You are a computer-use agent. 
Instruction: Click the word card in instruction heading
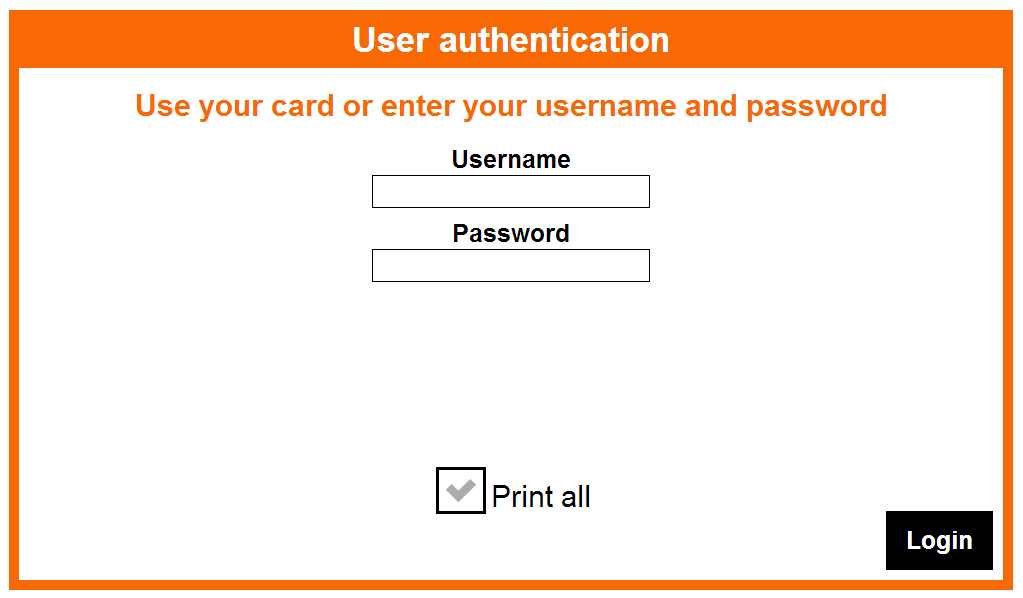pos(303,106)
